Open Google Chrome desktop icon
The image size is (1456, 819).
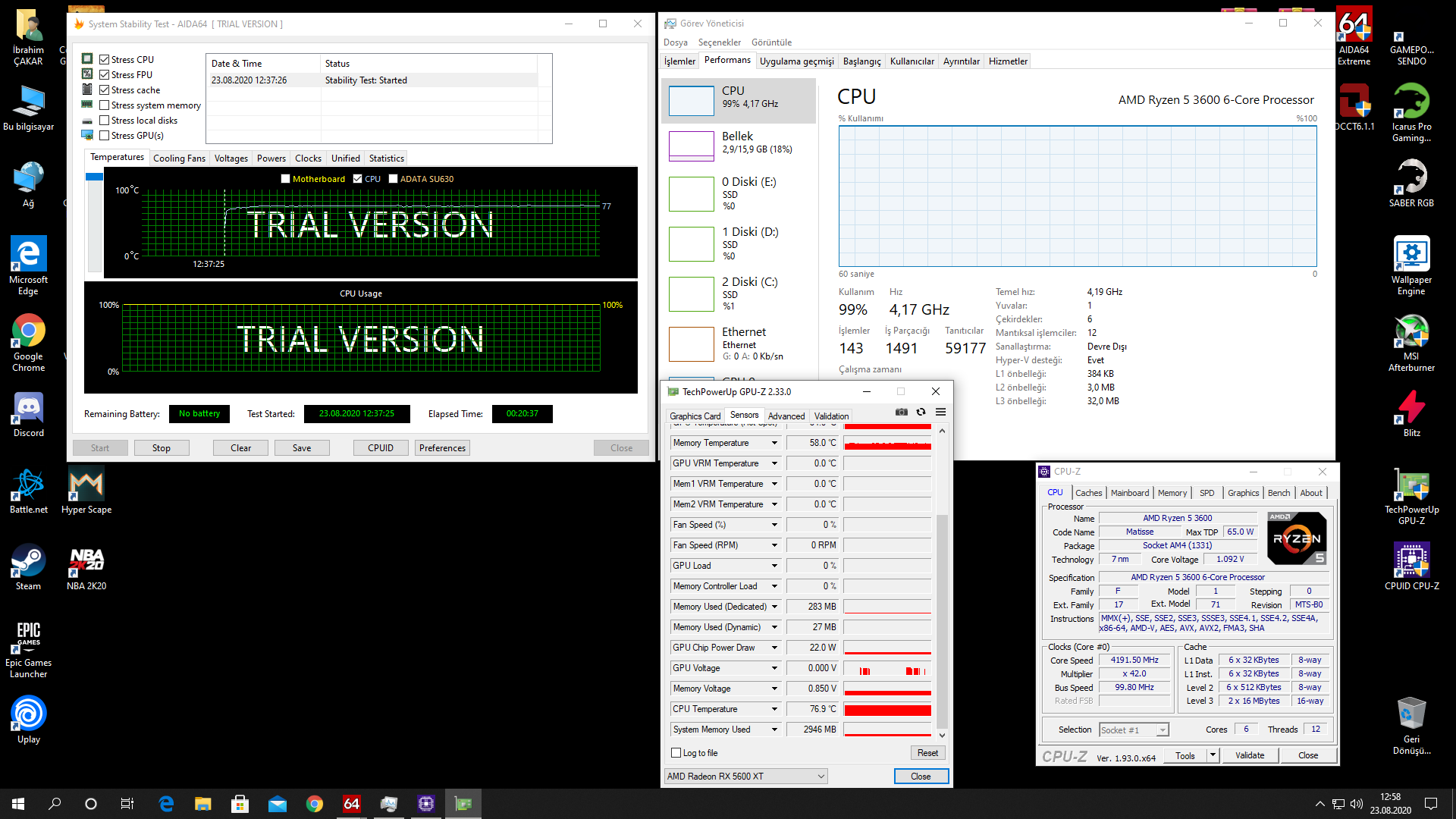[29, 343]
